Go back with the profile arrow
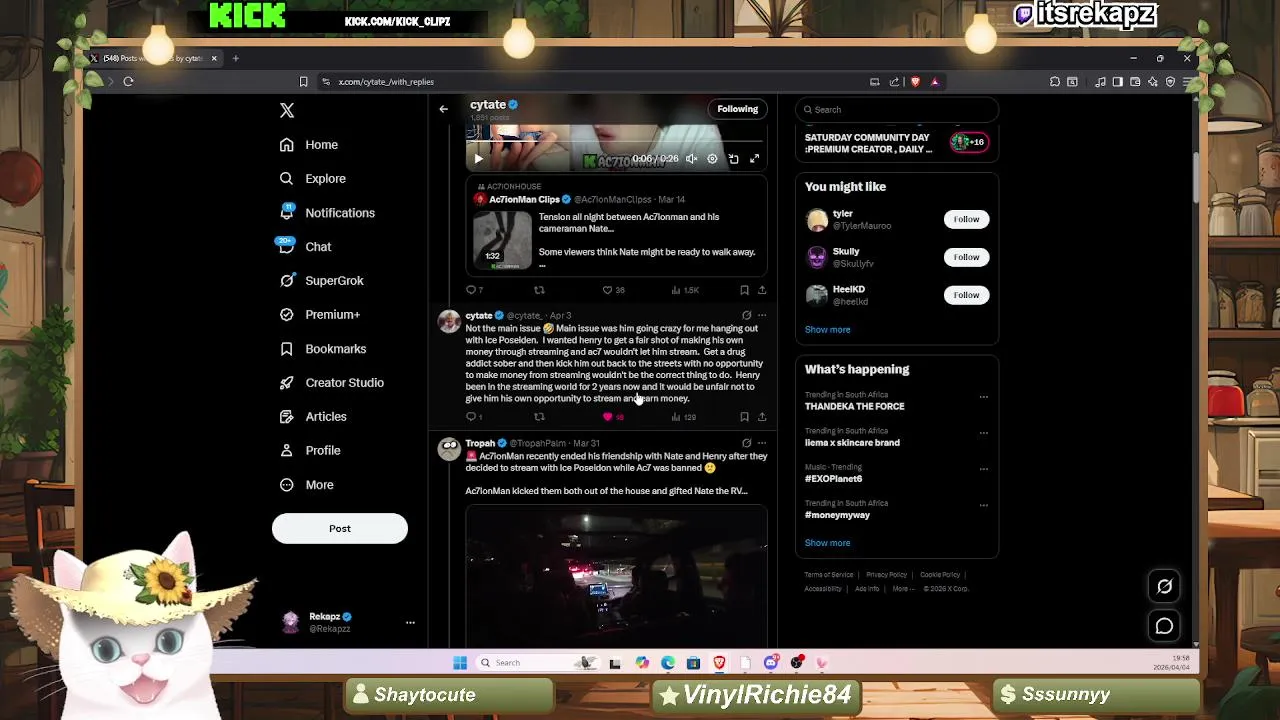The height and width of the screenshot is (720, 1280). [x=444, y=109]
